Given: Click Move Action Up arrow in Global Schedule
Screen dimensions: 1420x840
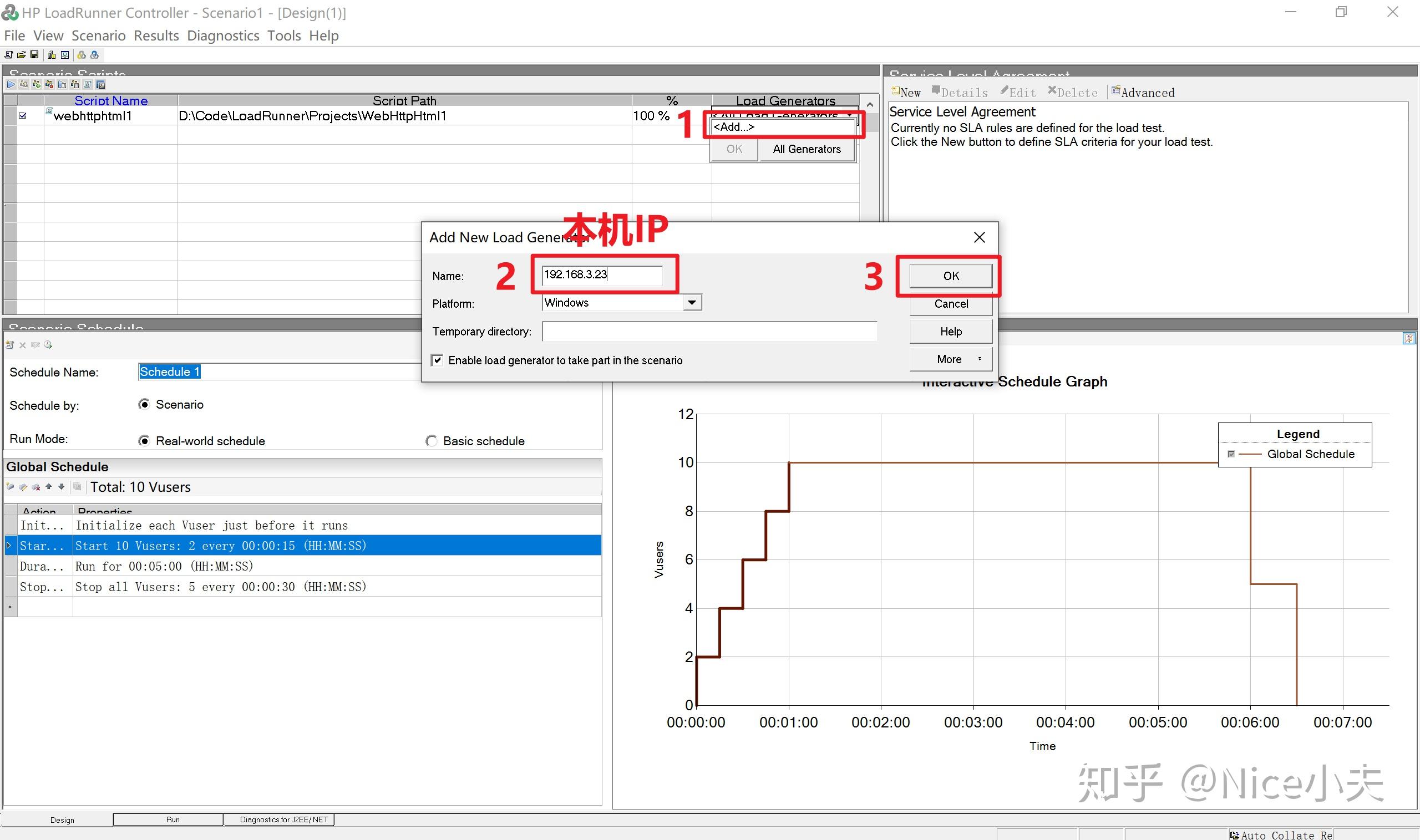Looking at the screenshot, I should point(49,487).
